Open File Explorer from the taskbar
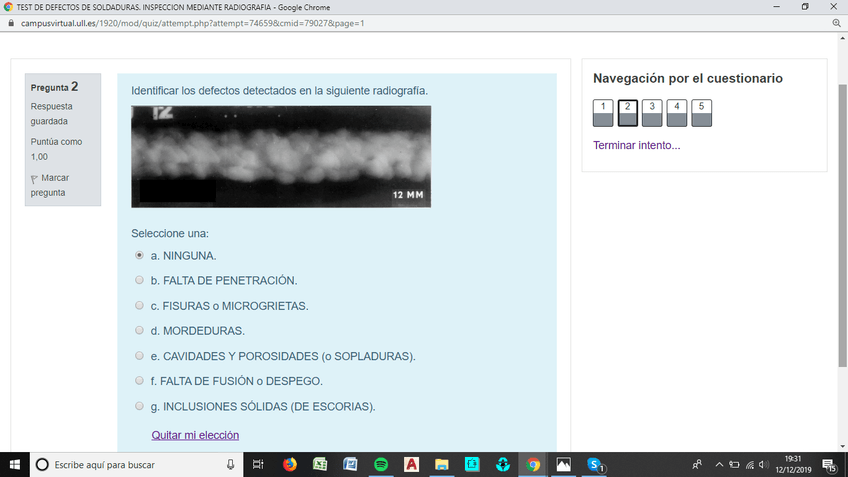The image size is (848, 477). [441, 465]
